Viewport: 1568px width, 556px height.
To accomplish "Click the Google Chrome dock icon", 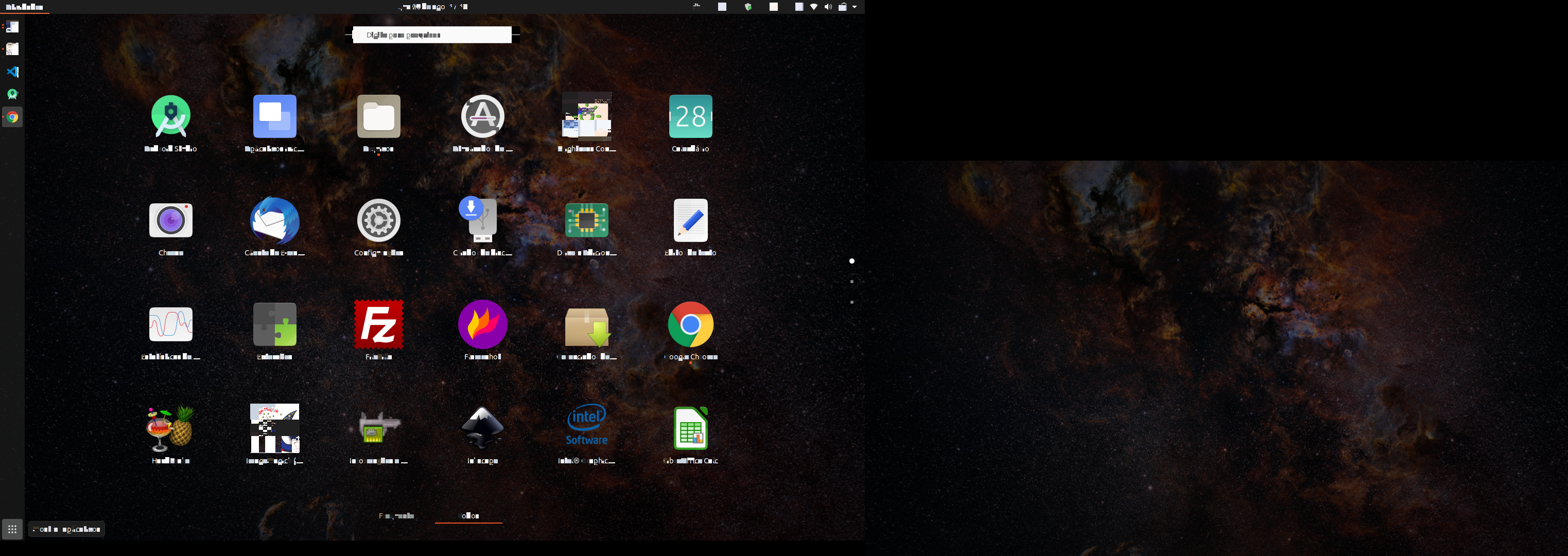I will (12, 117).
